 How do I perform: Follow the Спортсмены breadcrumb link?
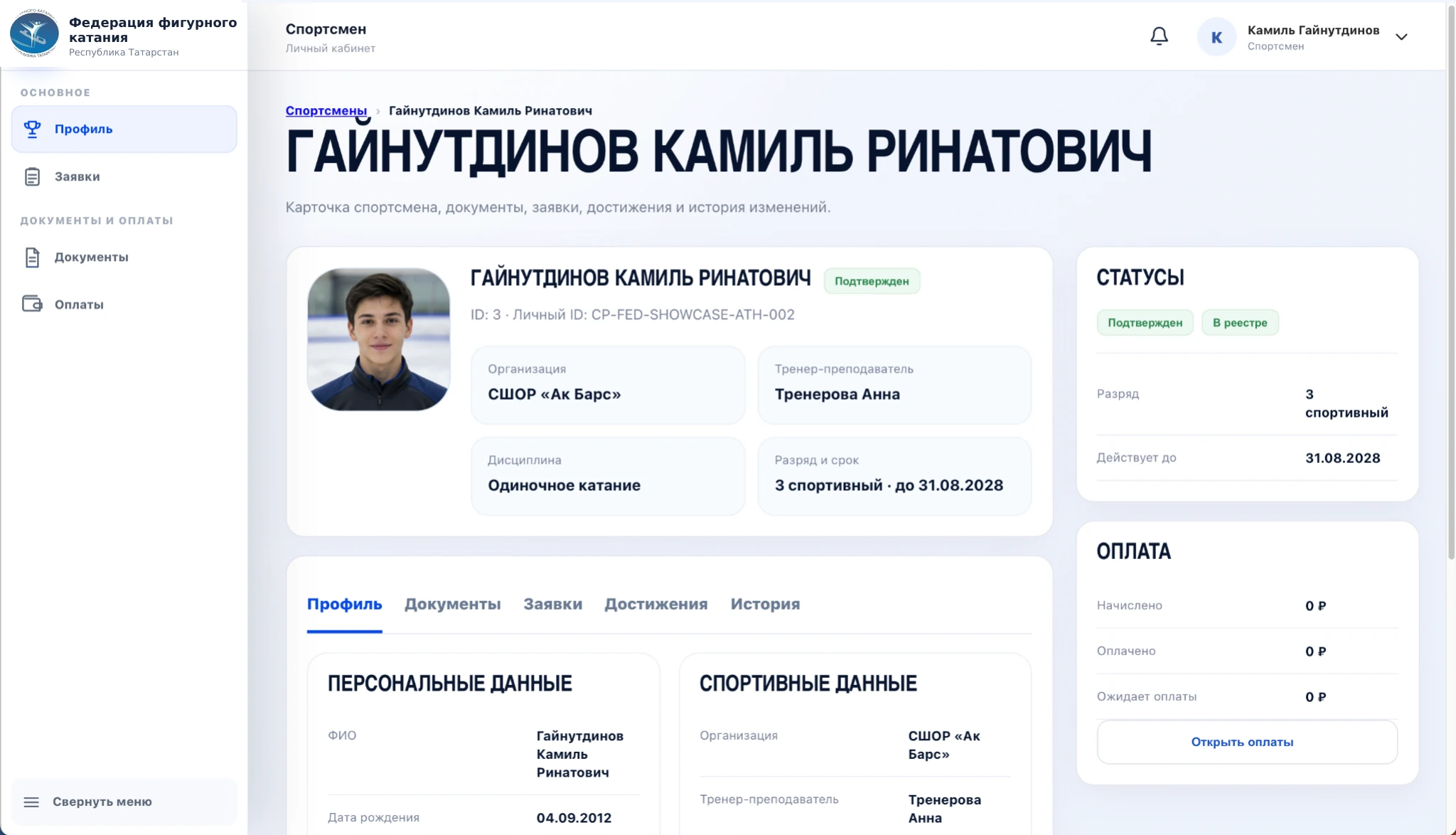(x=326, y=110)
